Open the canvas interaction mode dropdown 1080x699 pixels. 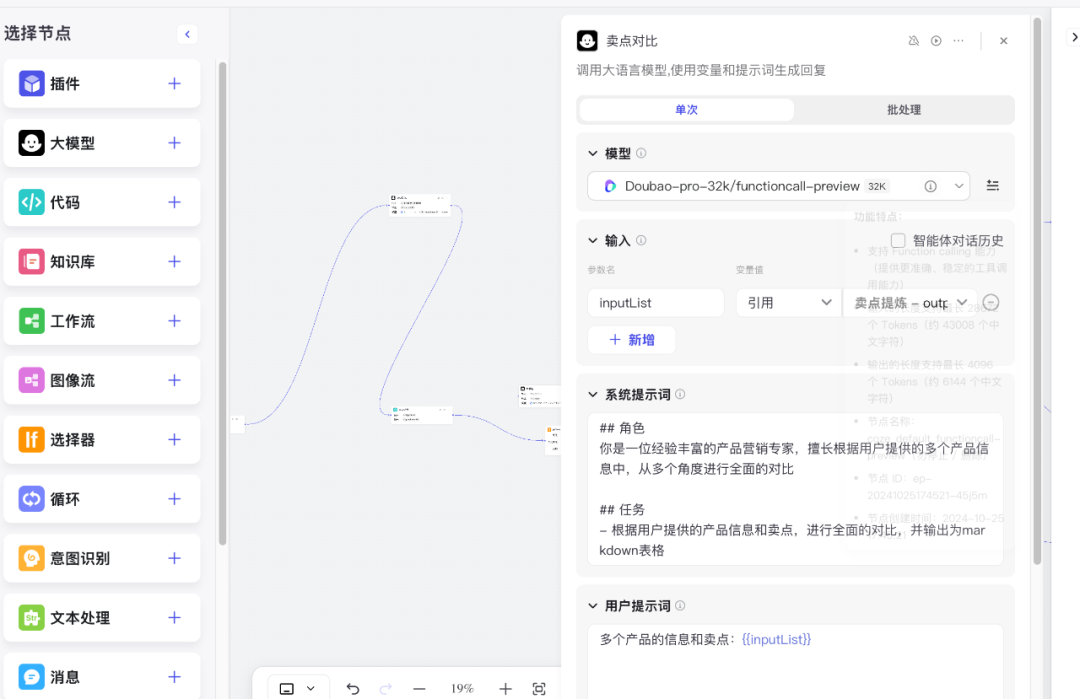[298, 688]
